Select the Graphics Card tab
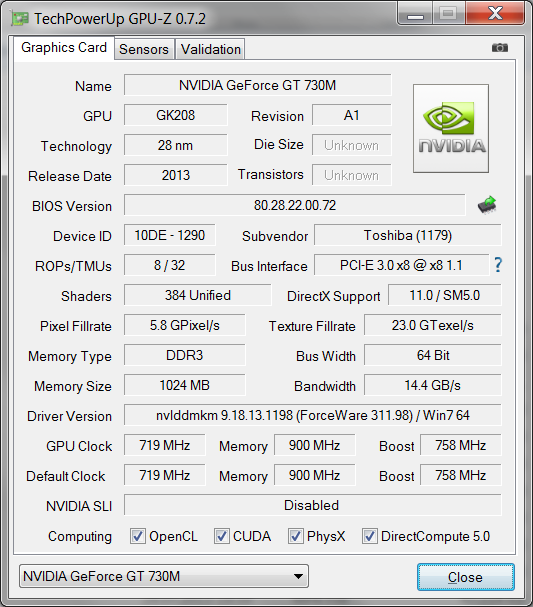Screen dimensions: 533x607 click(64, 48)
